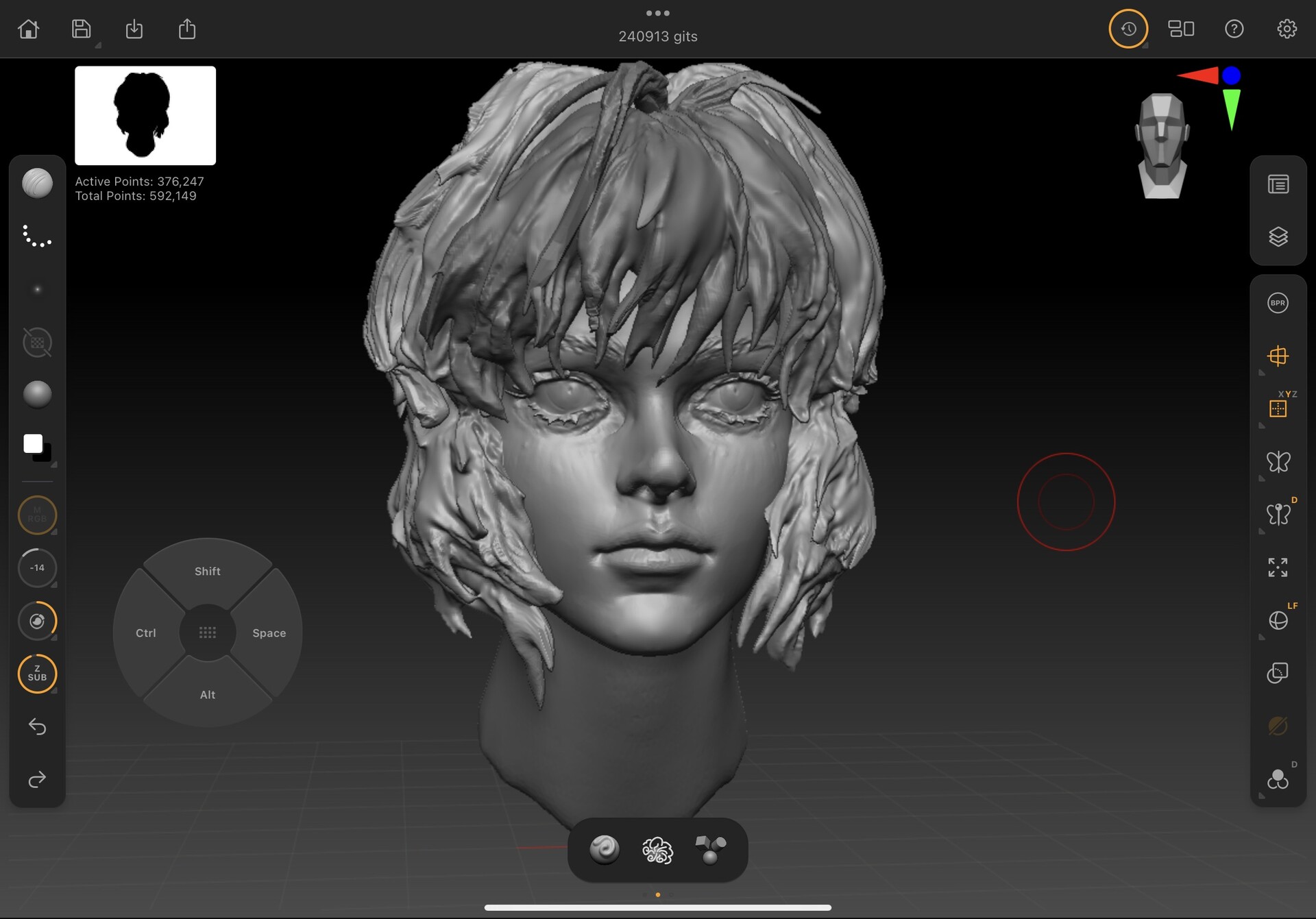Toggle the Zsub sculpting mode
Viewport: 1316px width, 919px height.
click(x=37, y=674)
